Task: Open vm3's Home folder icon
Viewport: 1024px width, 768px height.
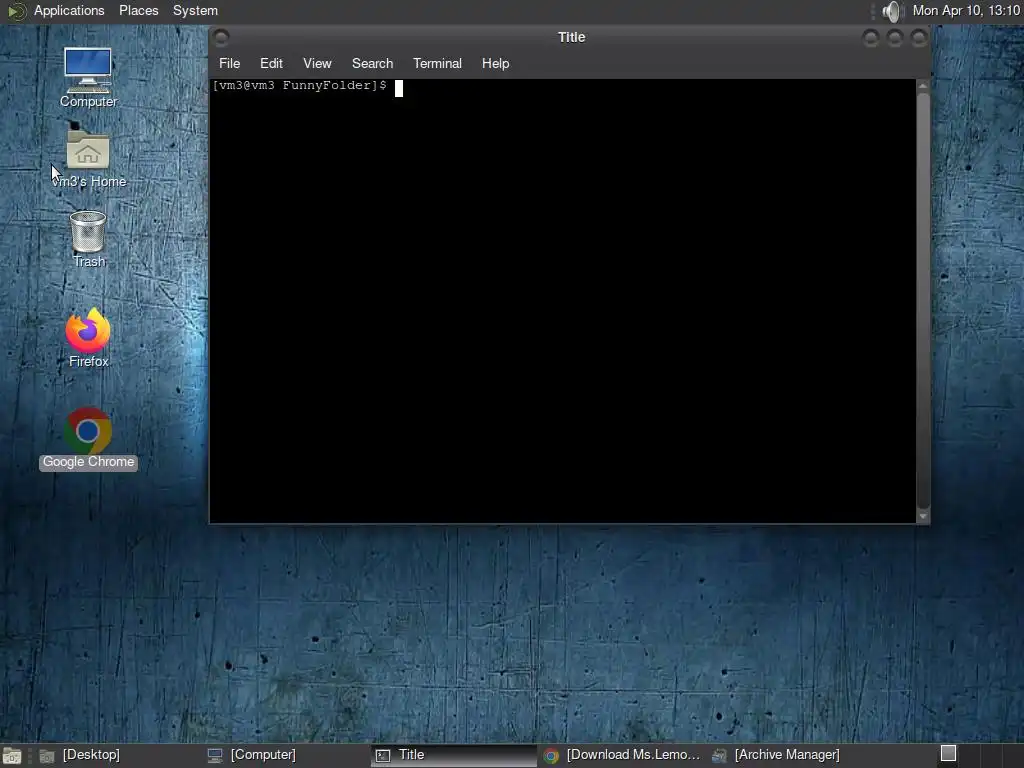Action: pos(88,155)
